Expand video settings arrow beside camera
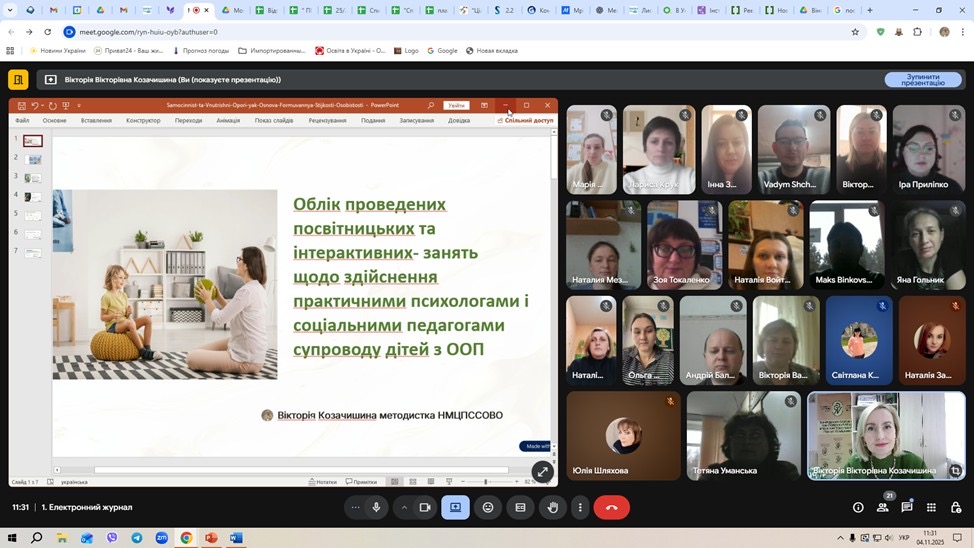This screenshot has width=974, height=548. click(404, 507)
